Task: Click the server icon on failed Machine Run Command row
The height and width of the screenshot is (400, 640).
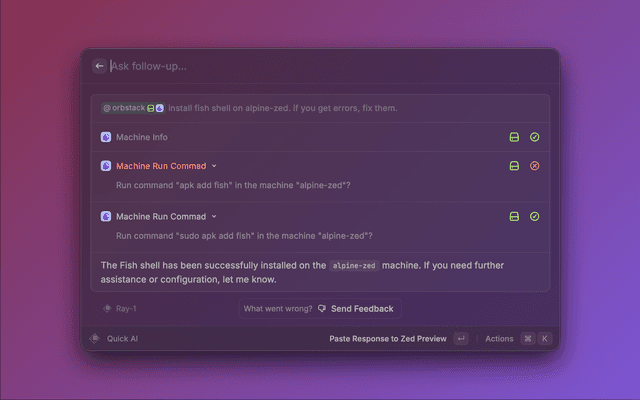Action: point(514,166)
